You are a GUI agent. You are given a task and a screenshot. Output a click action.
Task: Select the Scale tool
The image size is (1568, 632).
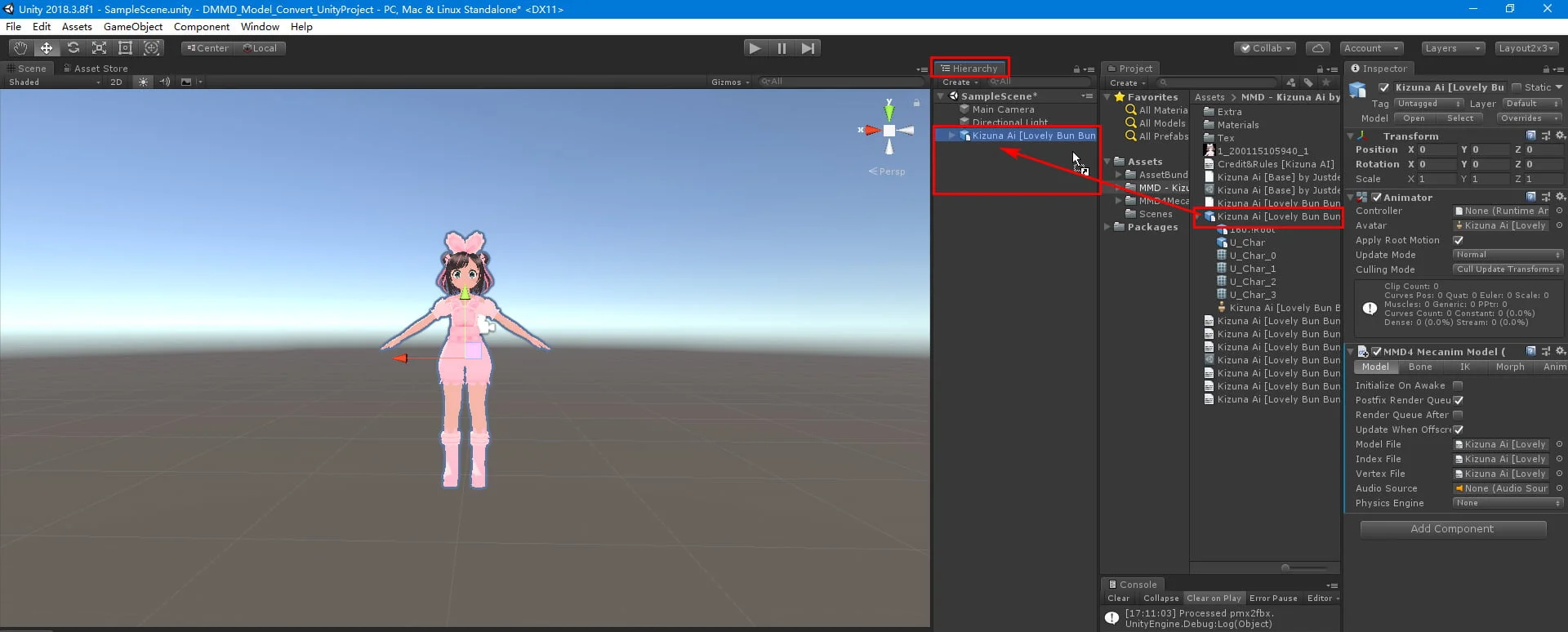[99, 48]
